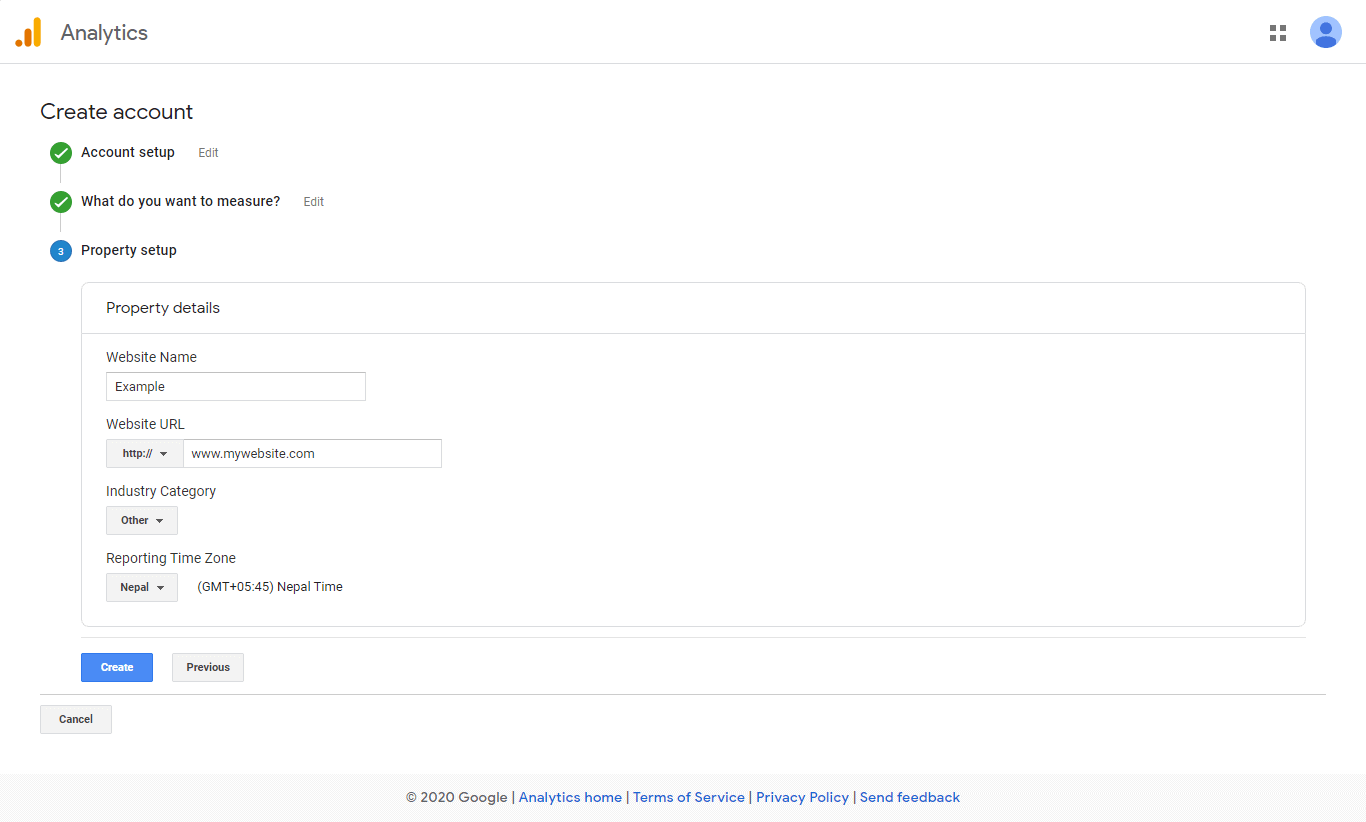Click the green checkmark beside Account setup
The image size is (1366, 822).
(x=61, y=153)
